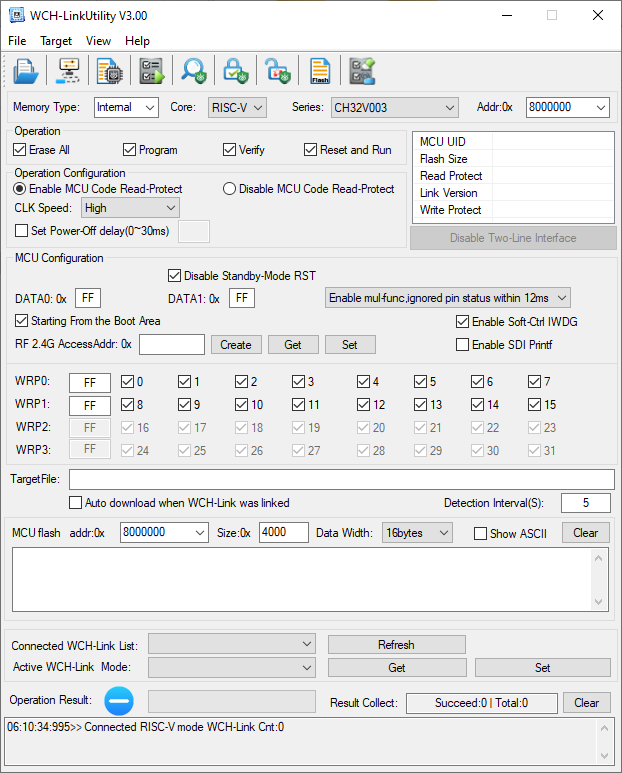The width and height of the screenshot is (622, 773).
Task: Open the File menu
Action: (x=17, y=41)
